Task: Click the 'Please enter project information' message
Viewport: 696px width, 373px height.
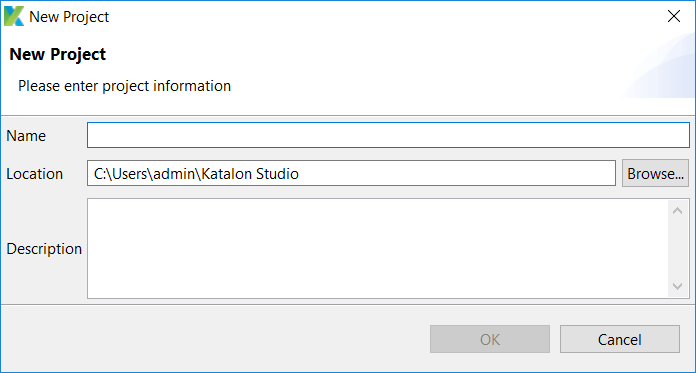Action: pyautogui.click(x=124, y=86)
